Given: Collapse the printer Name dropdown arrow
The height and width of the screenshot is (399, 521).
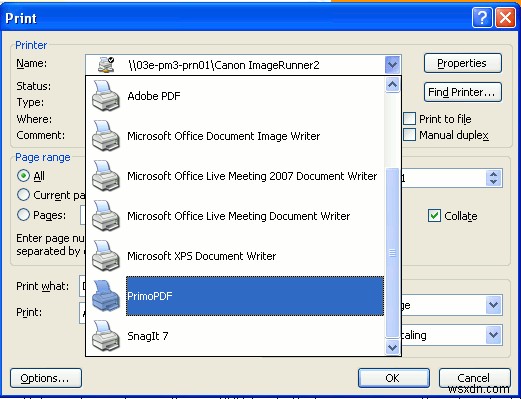Looking at the screenshot, I should pyautogui.click(x=392, y=65).
